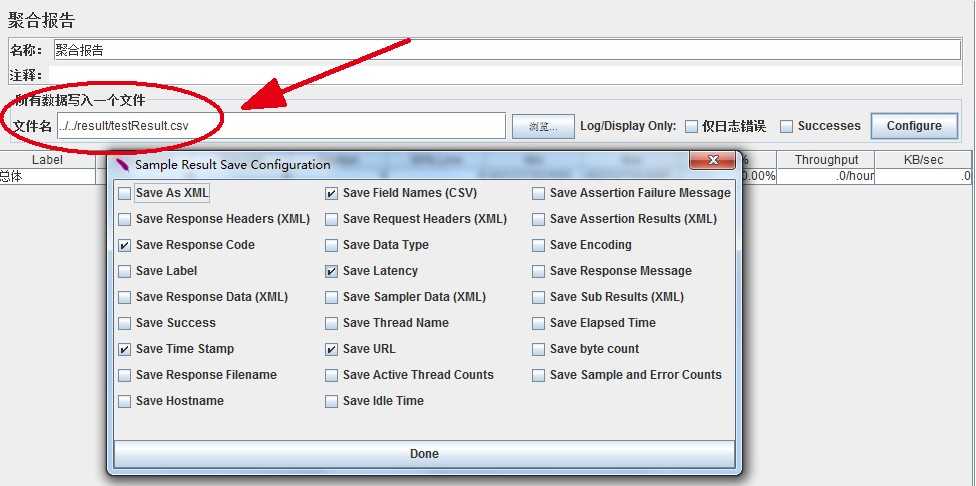
Task: Enable Save Assertion Failure Message
Action: 538,194
